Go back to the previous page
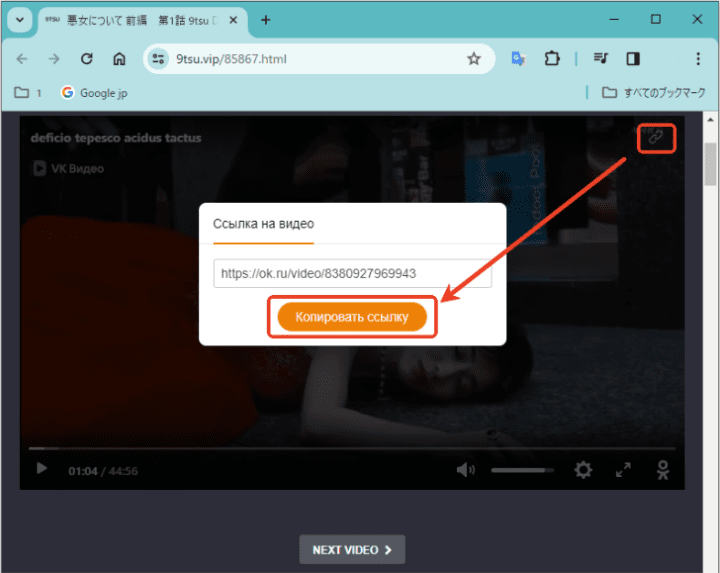This screenshot has width=720, height=573. pos(22,59)
